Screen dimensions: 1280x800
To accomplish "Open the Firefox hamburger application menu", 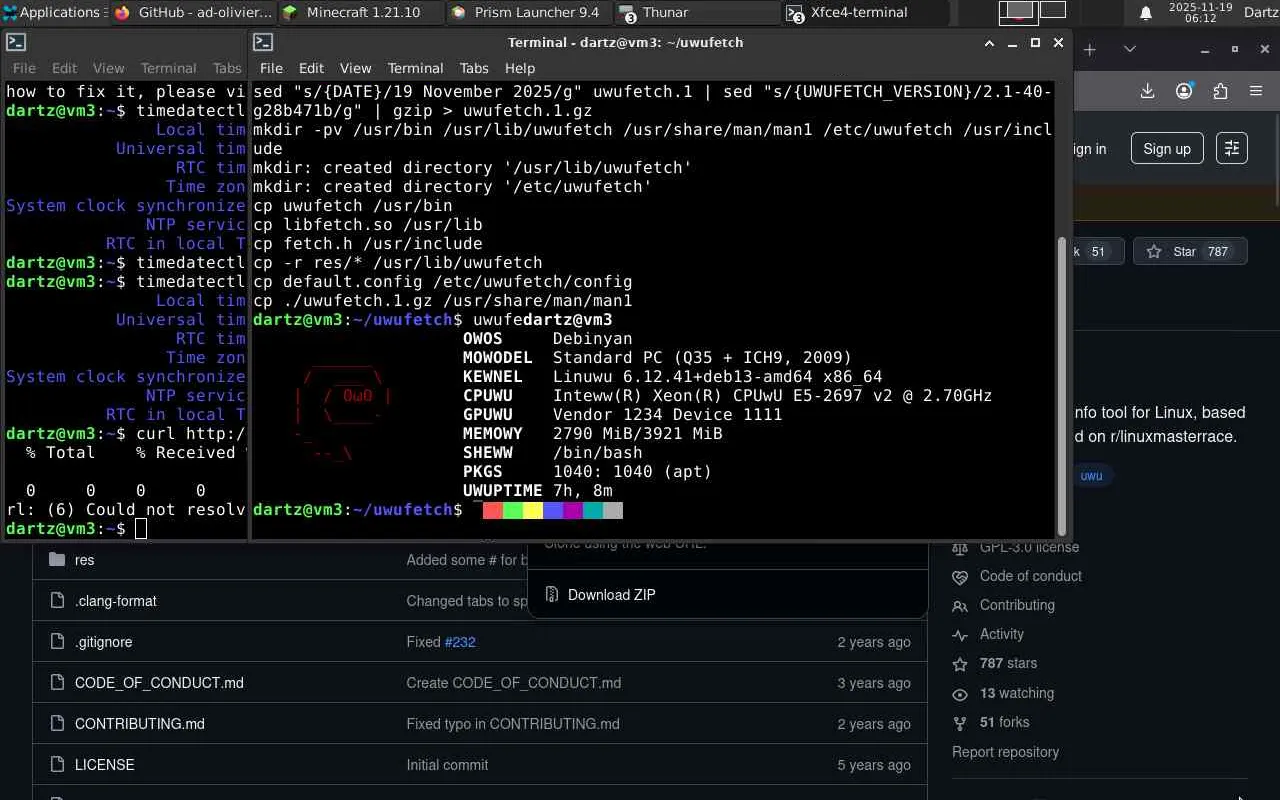I will pyautogui.click(x=1256, y=91).
